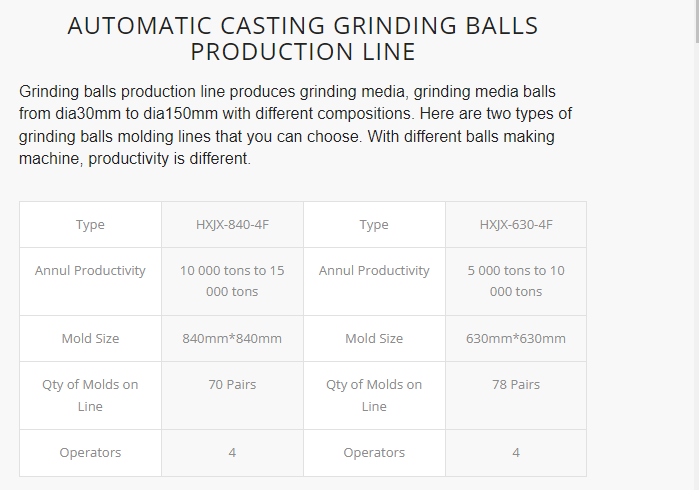Click the 70 Pairs cell
This screenshot has height=490, width=699.
(232, 395)
